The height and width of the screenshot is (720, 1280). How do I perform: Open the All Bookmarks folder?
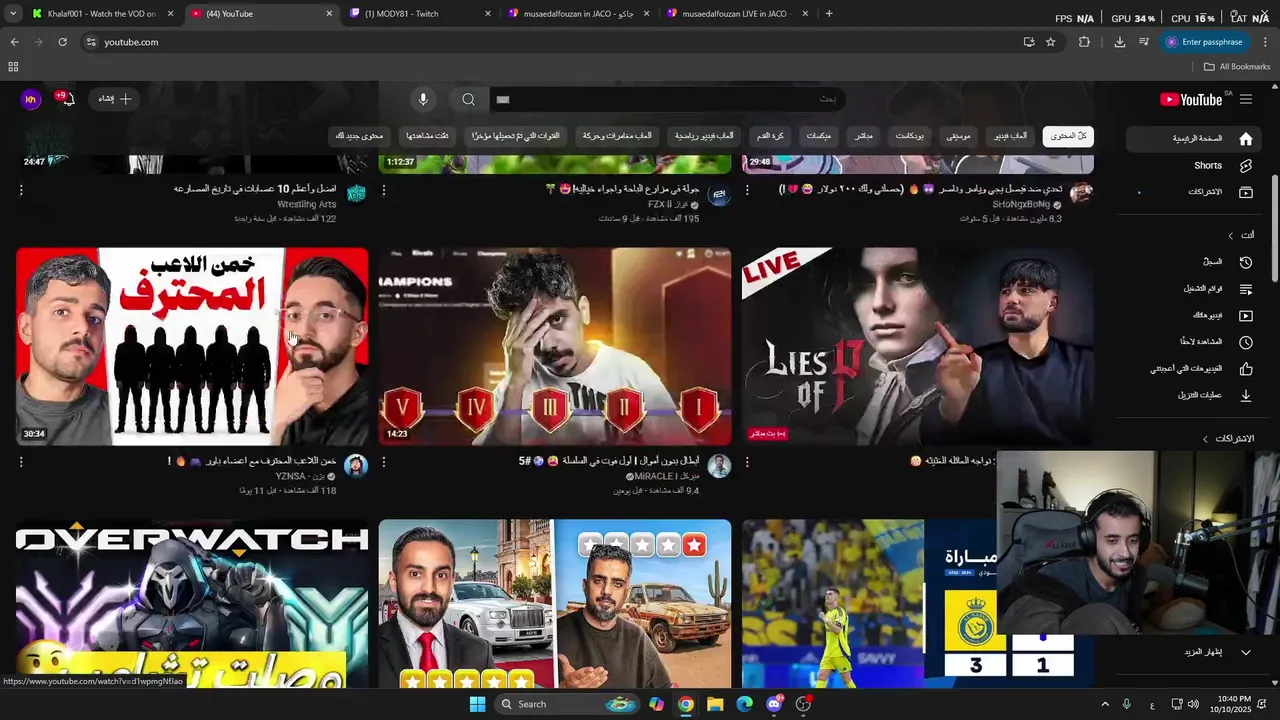click(x=1237, y=67)
